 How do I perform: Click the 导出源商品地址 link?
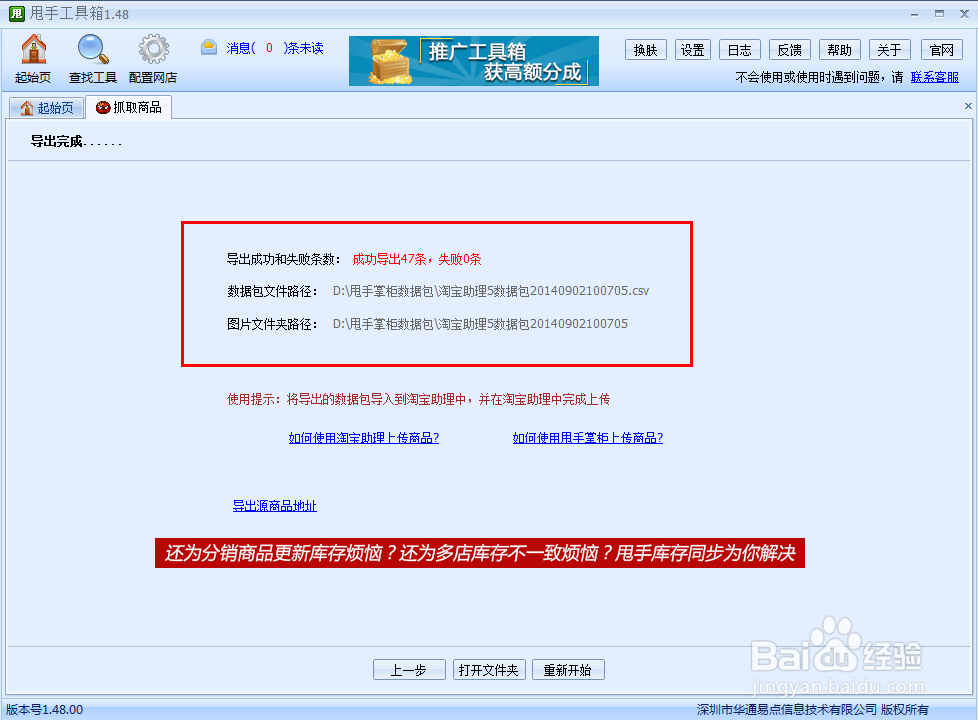[x=274, y=506]
